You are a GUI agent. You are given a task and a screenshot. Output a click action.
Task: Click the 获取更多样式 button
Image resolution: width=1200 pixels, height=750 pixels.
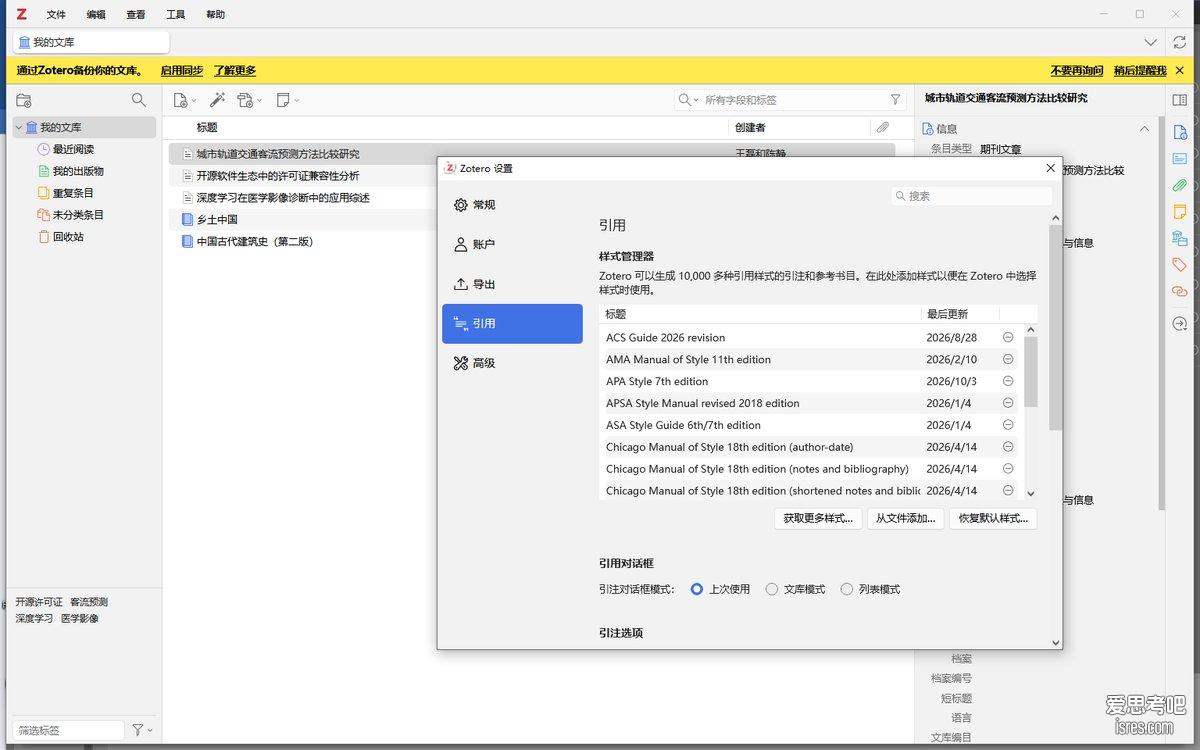818,518
